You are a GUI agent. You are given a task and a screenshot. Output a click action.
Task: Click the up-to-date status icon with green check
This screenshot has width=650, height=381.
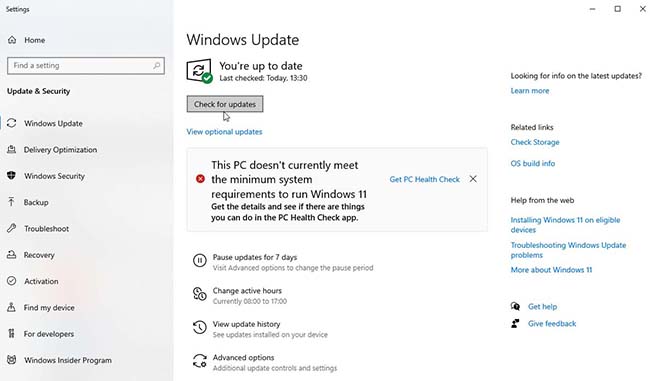point(199,71)
